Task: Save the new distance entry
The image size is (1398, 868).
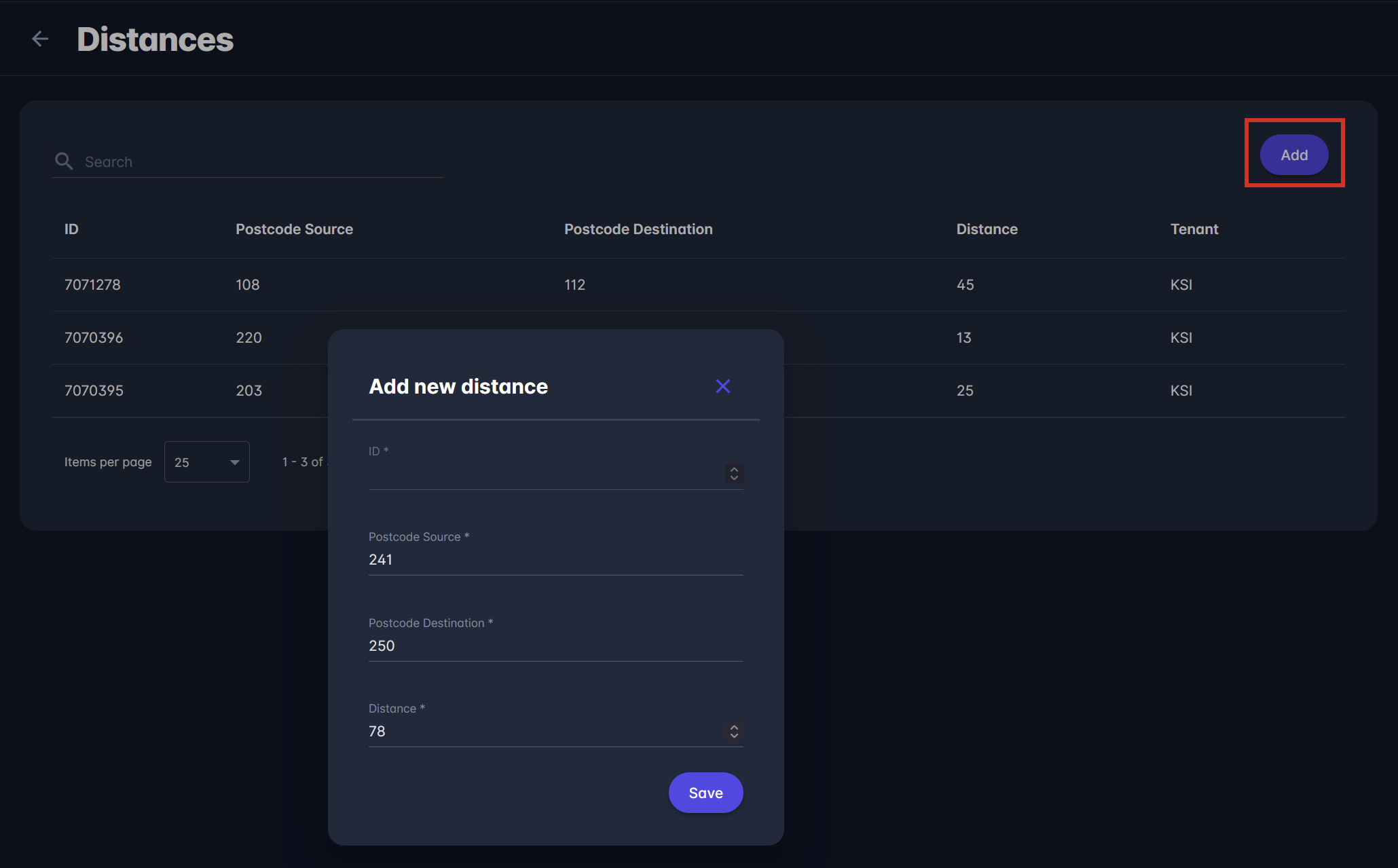Action: pos(705,793)
